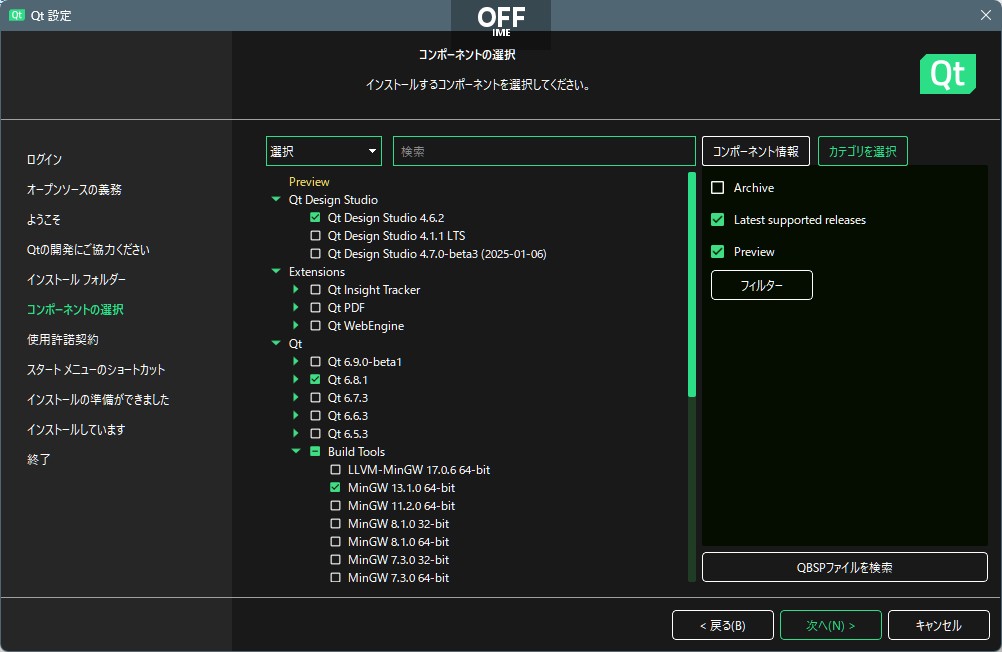Expand the Qt 6.8.1 node
Viewport: 1002px width, 652px height.
[x=296, y=379]
